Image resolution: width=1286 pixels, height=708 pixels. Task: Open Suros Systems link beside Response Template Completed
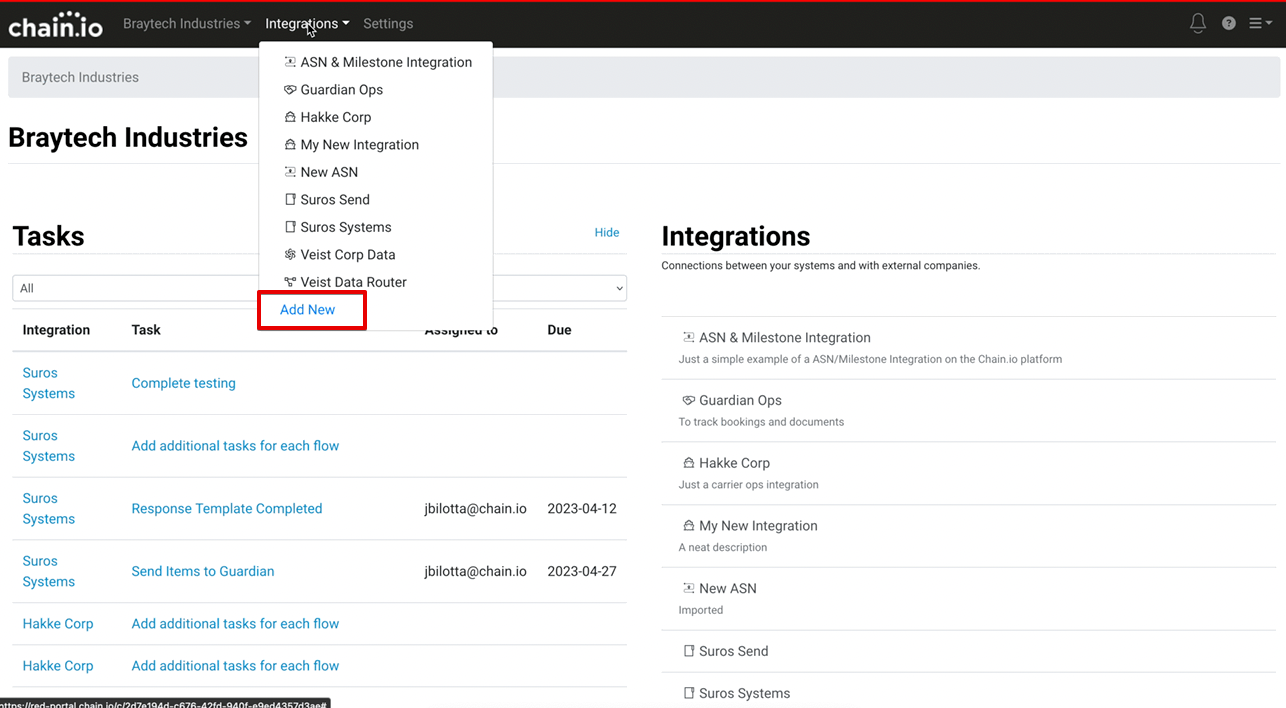coord(49,508)
